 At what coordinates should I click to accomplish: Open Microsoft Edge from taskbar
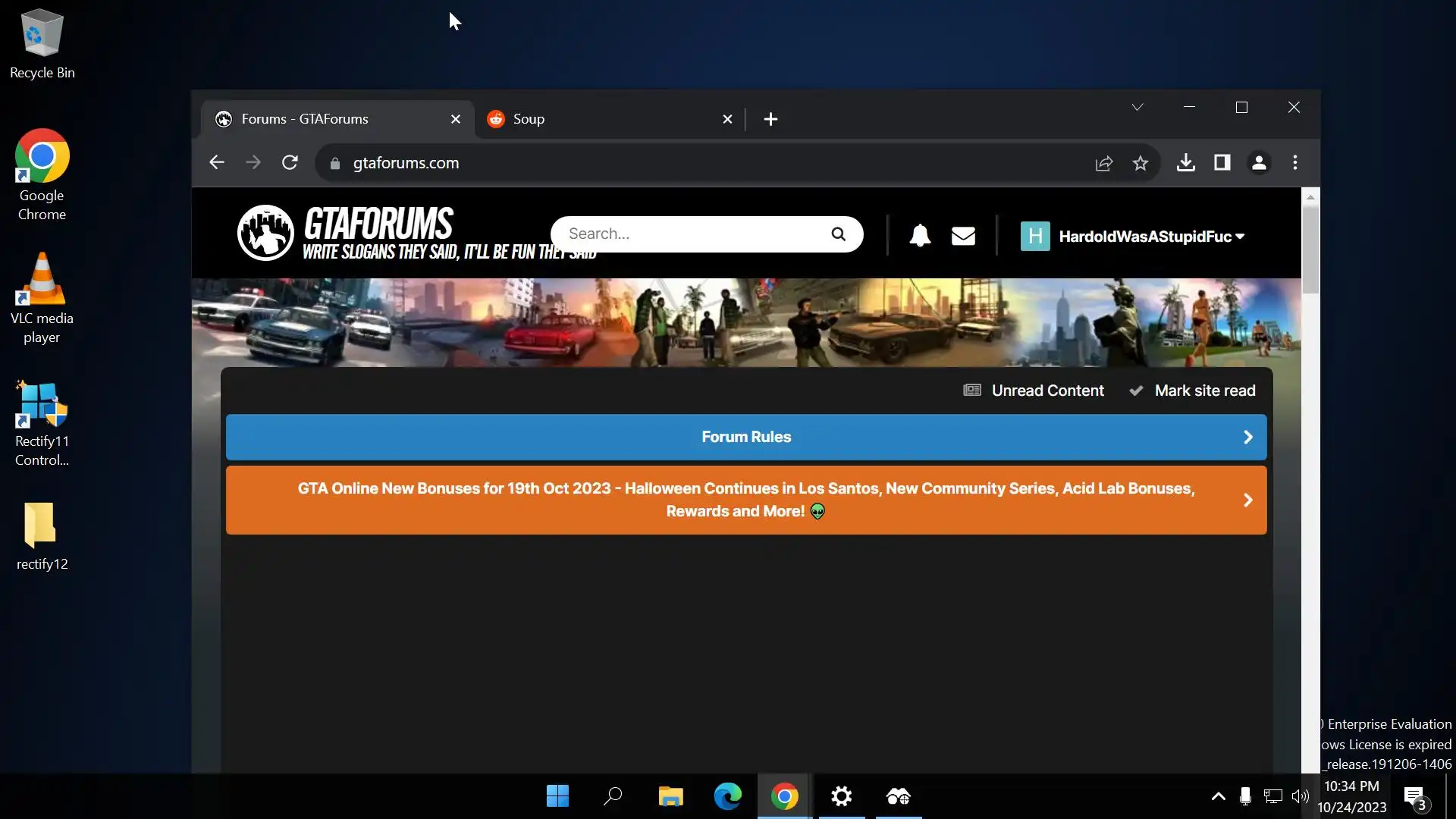click(x=727, y=796)
